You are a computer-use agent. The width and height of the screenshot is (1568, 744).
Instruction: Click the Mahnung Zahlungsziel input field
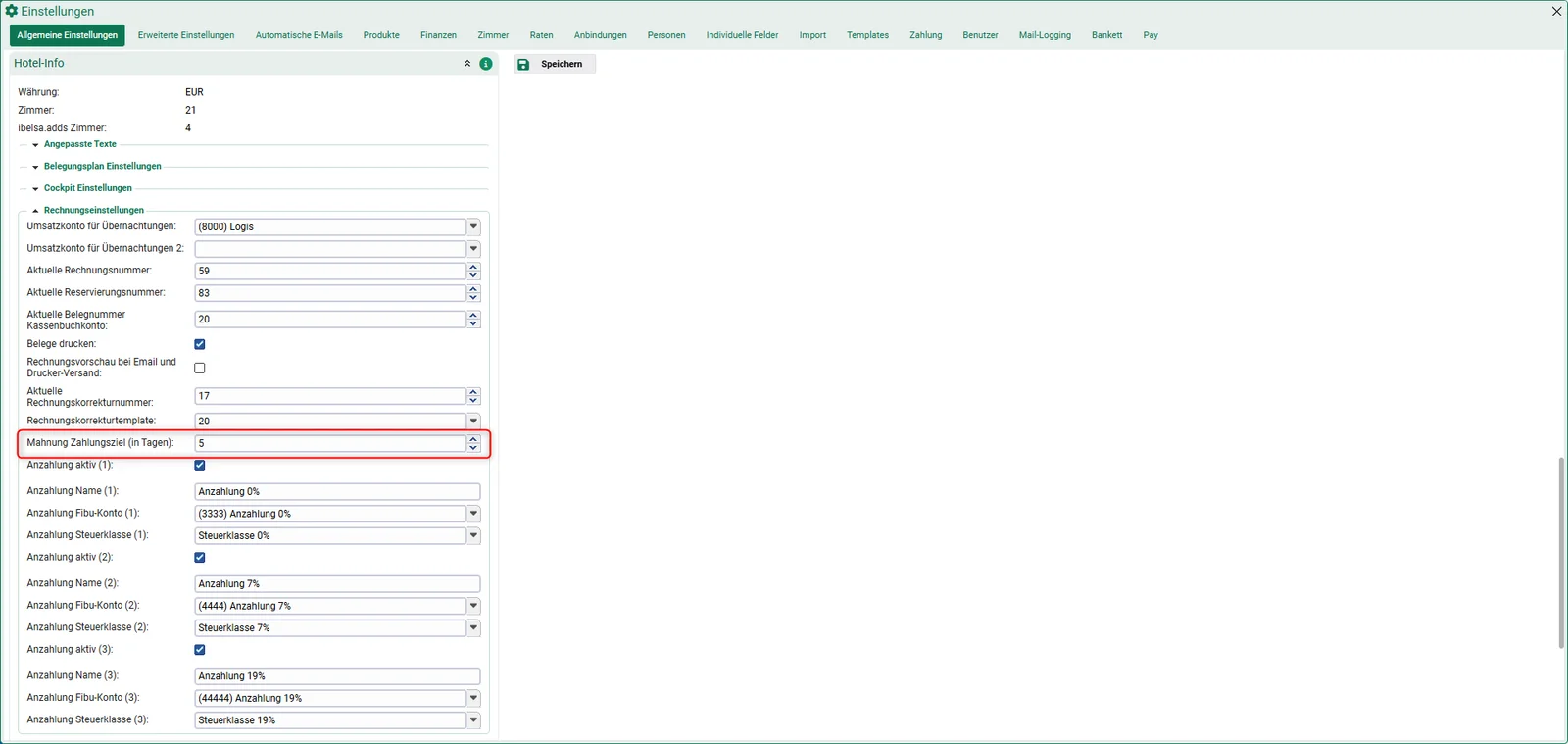[x=330, y=443]
